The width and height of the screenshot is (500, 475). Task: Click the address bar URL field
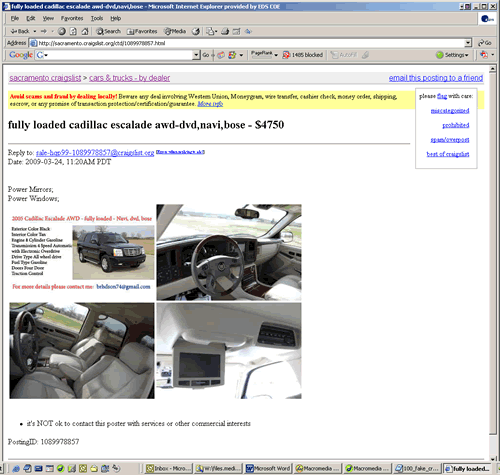click(x=247, y=43)
